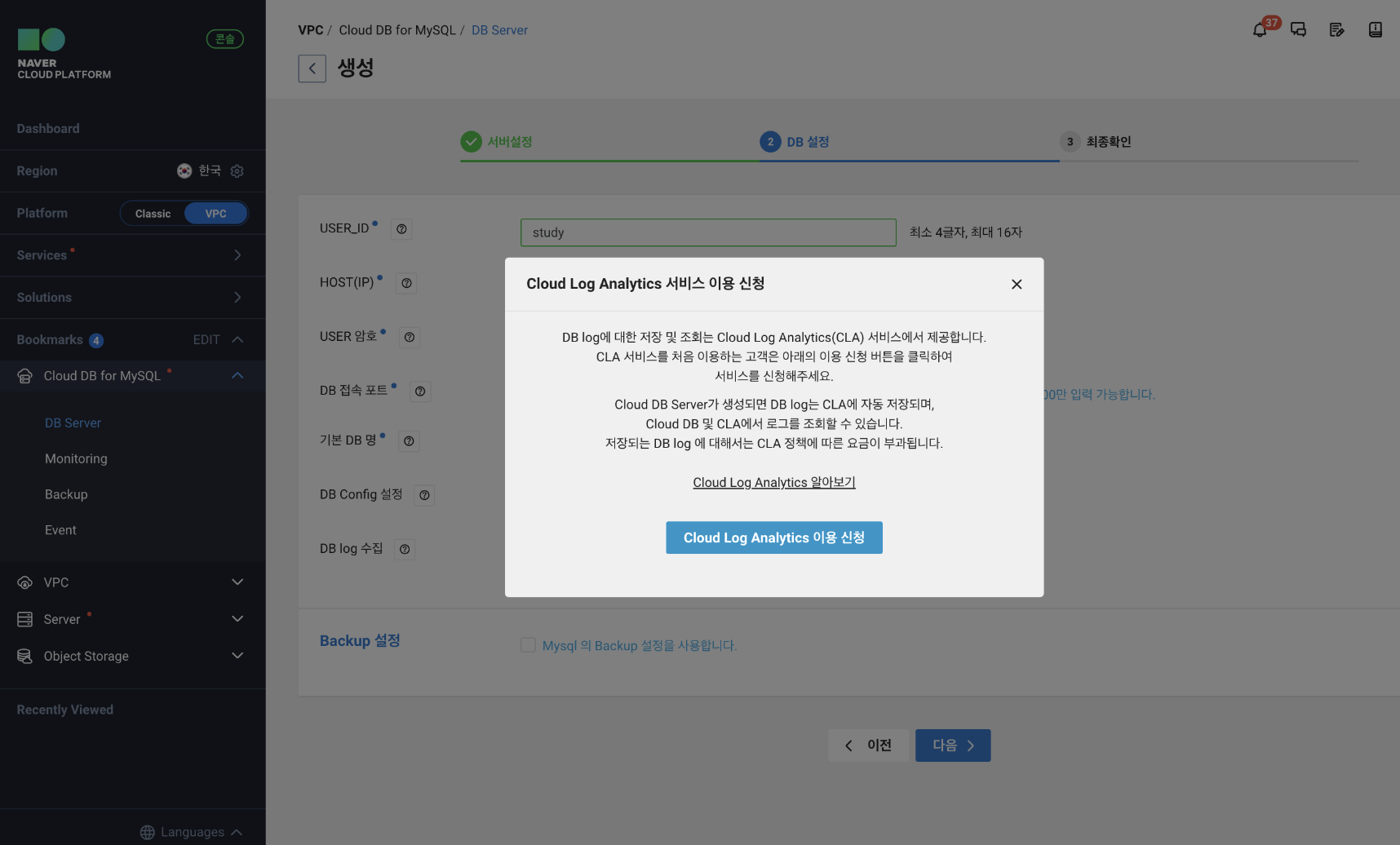The width and height of the screenshot is (1400, 845).
Task: Click the help icon next to DB 접속 포트
Action: point(420,392)
